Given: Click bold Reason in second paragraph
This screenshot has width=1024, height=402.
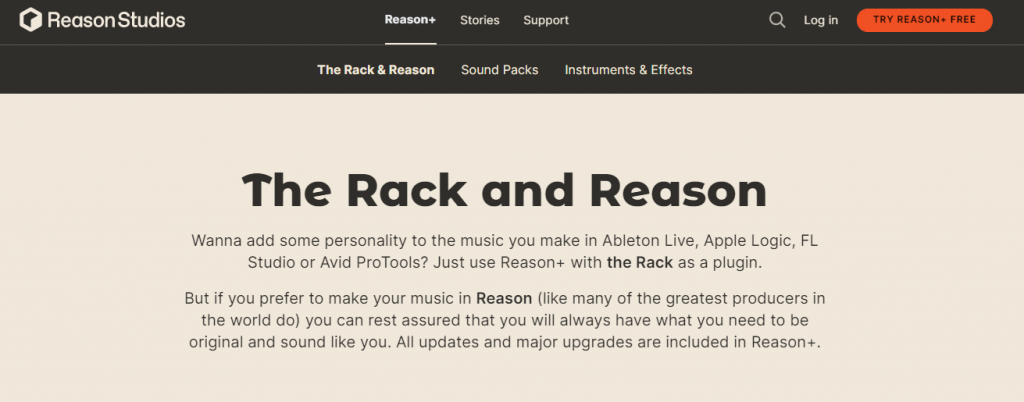Looking at the screenshot, I should point(504,299).
